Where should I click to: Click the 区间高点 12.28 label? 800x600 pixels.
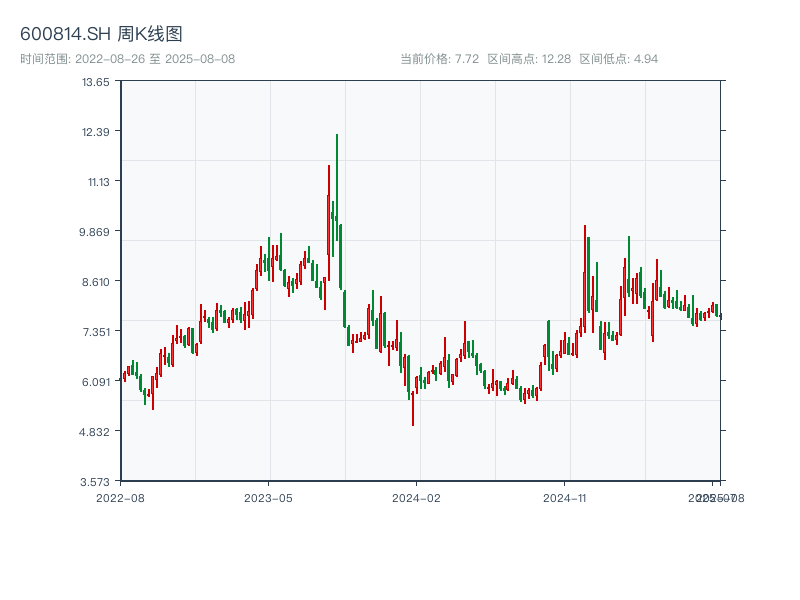(529, 59)
